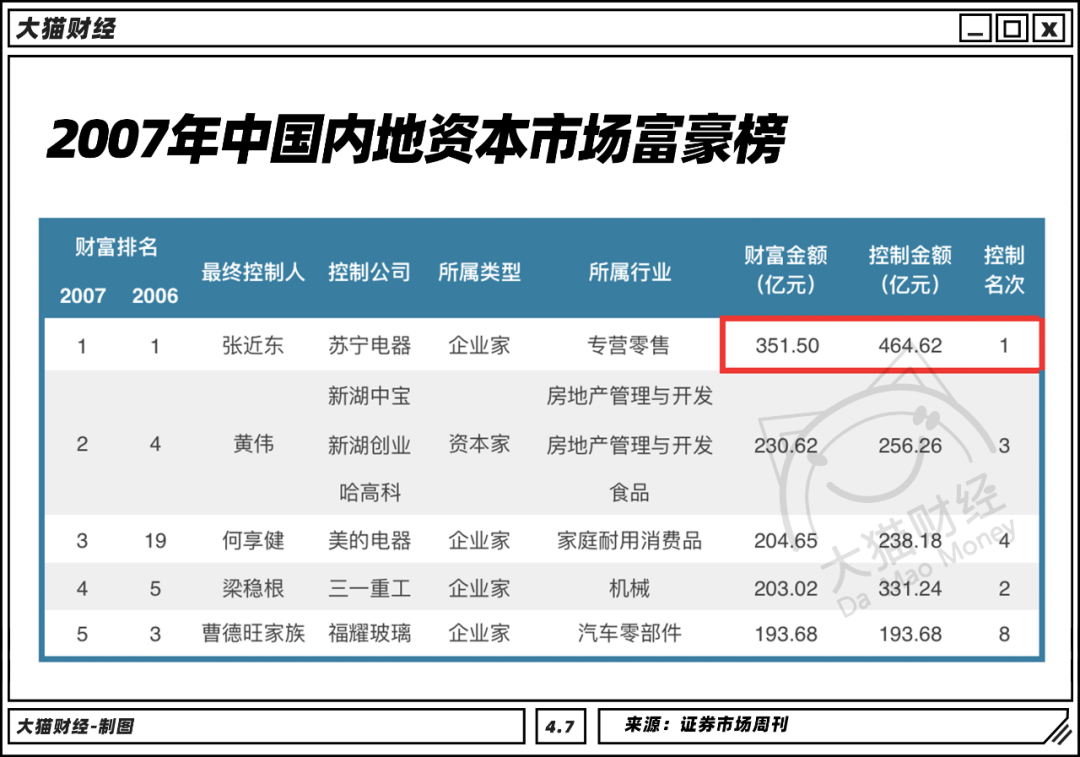Click the 来源：证券市场周刊 source label
Image resolution: width=1080 pixels, height=757 pixels.
pos(706,725)
